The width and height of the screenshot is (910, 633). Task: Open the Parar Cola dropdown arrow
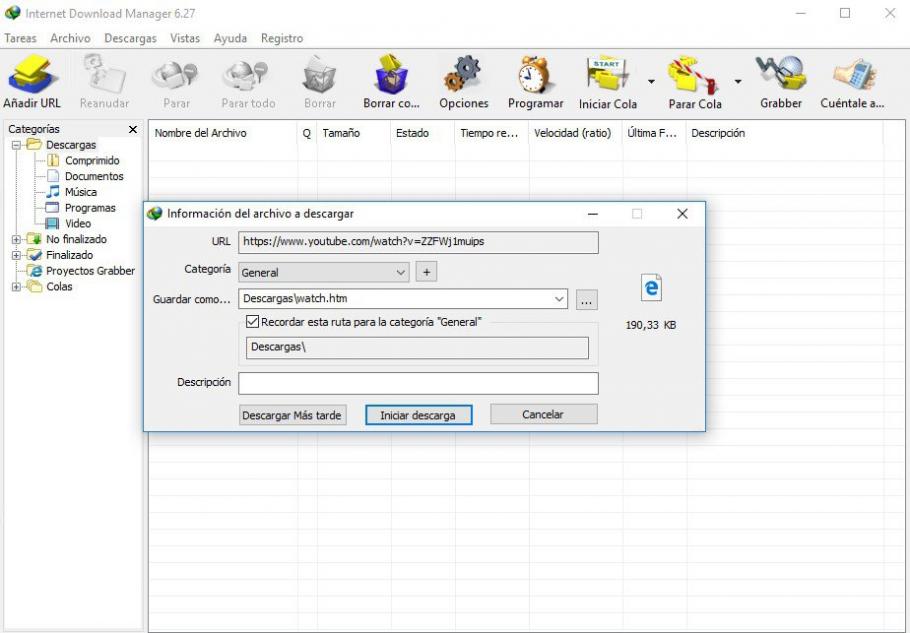(738, 82)
